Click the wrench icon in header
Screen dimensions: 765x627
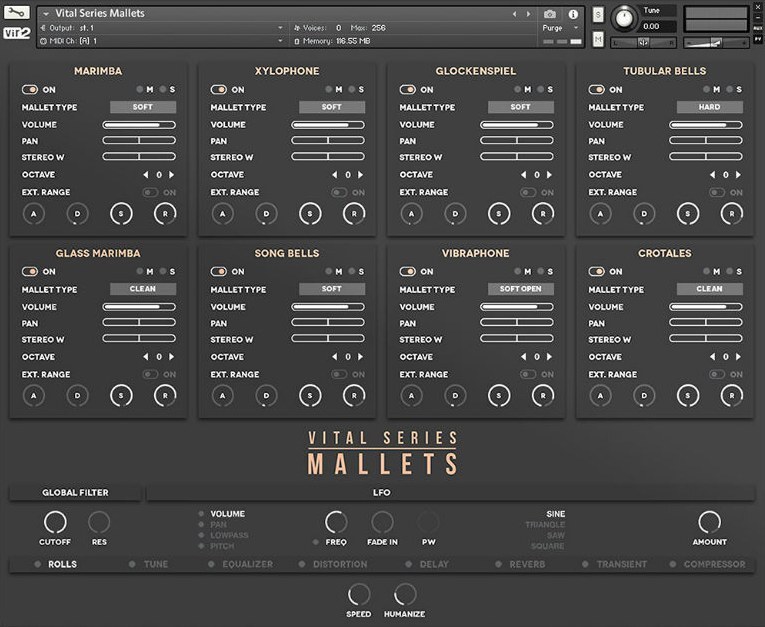pyautogui.click(x=17, y=13)
